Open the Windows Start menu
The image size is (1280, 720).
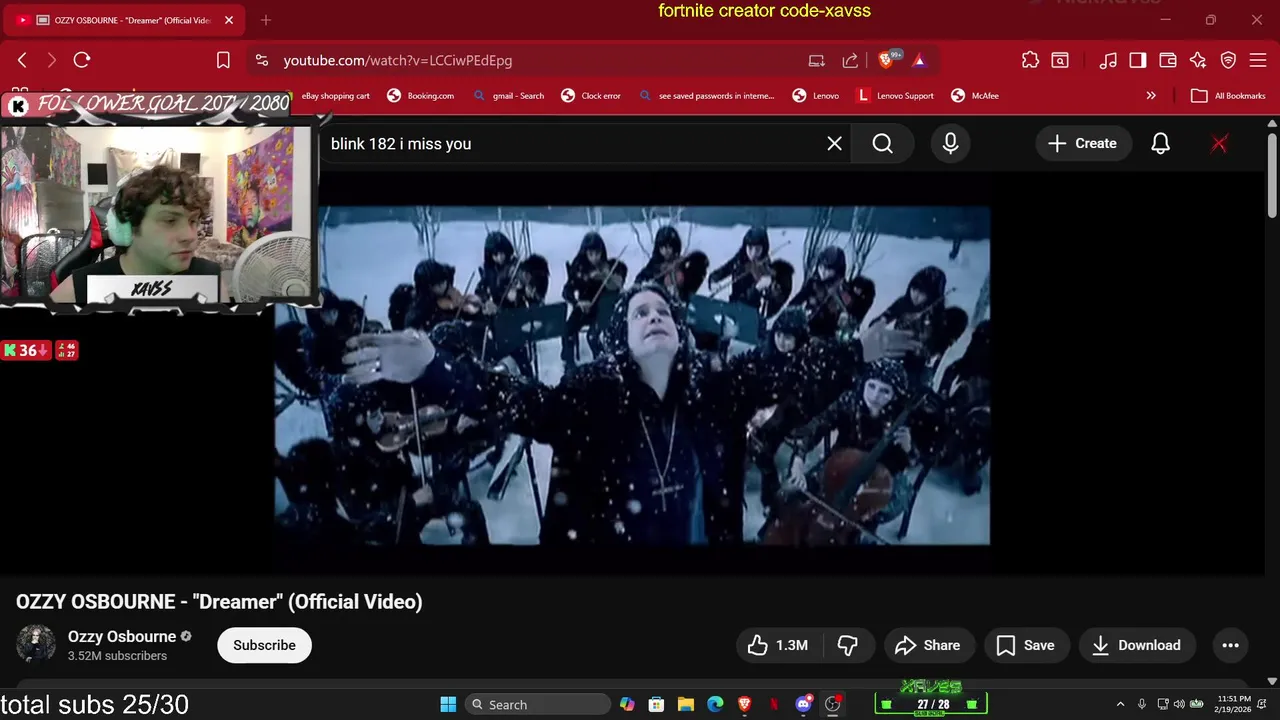click(448, 704)
